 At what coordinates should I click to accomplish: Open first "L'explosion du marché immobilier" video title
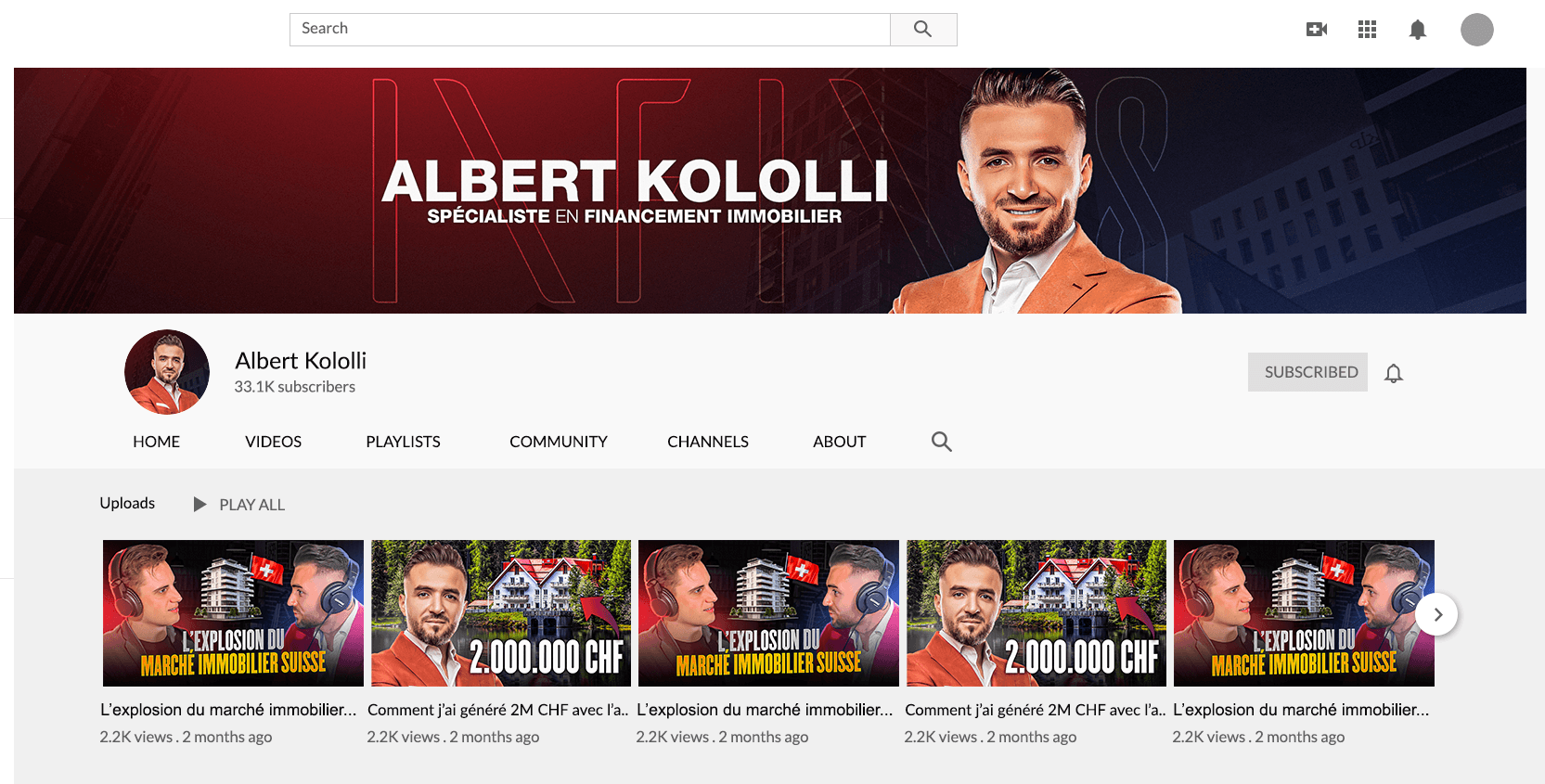[x=228, y=710]
